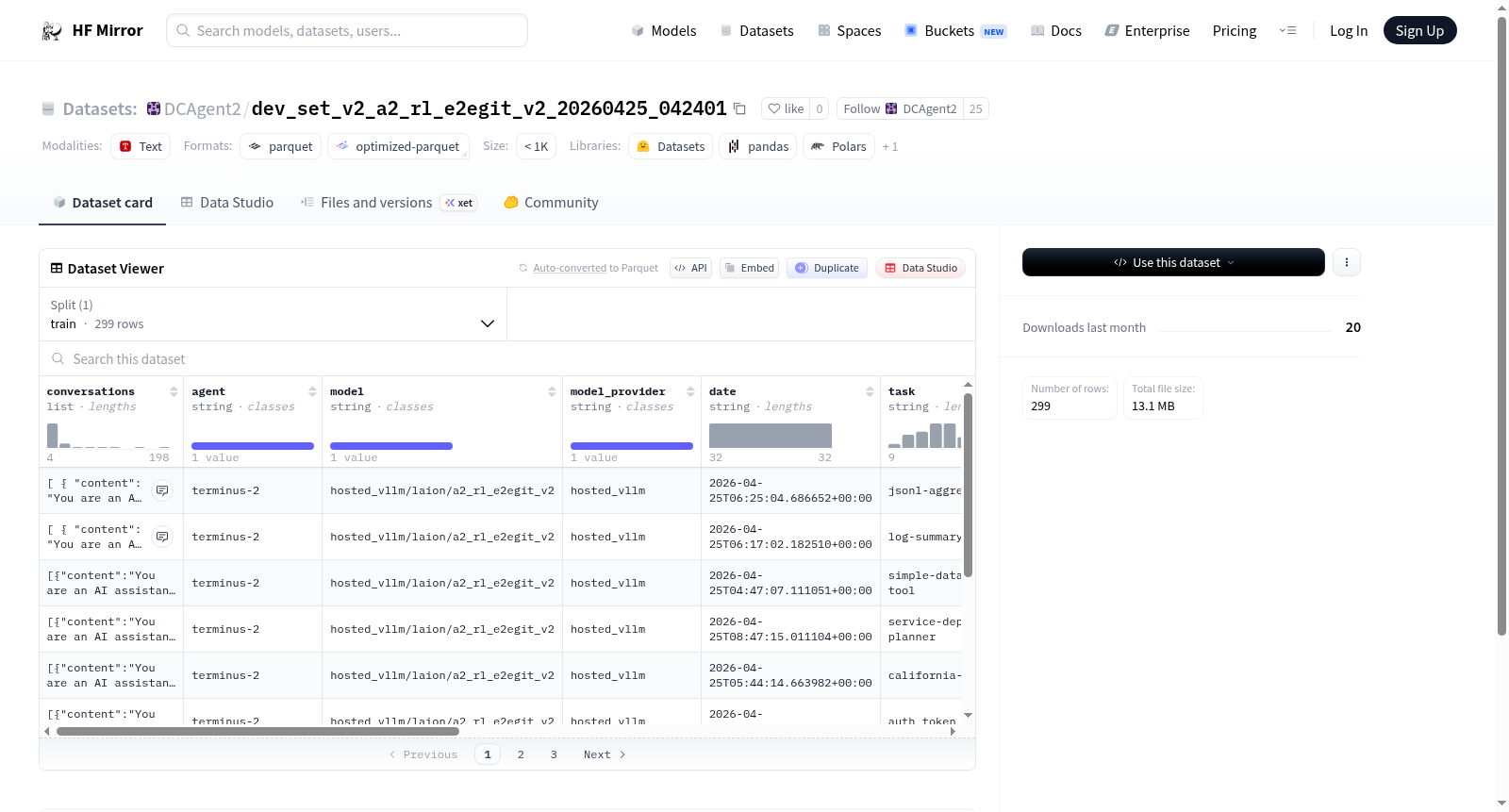Expand the Split train dropdown
The width and height of the screenshot is (1509, 812).
tap(273, 314)
